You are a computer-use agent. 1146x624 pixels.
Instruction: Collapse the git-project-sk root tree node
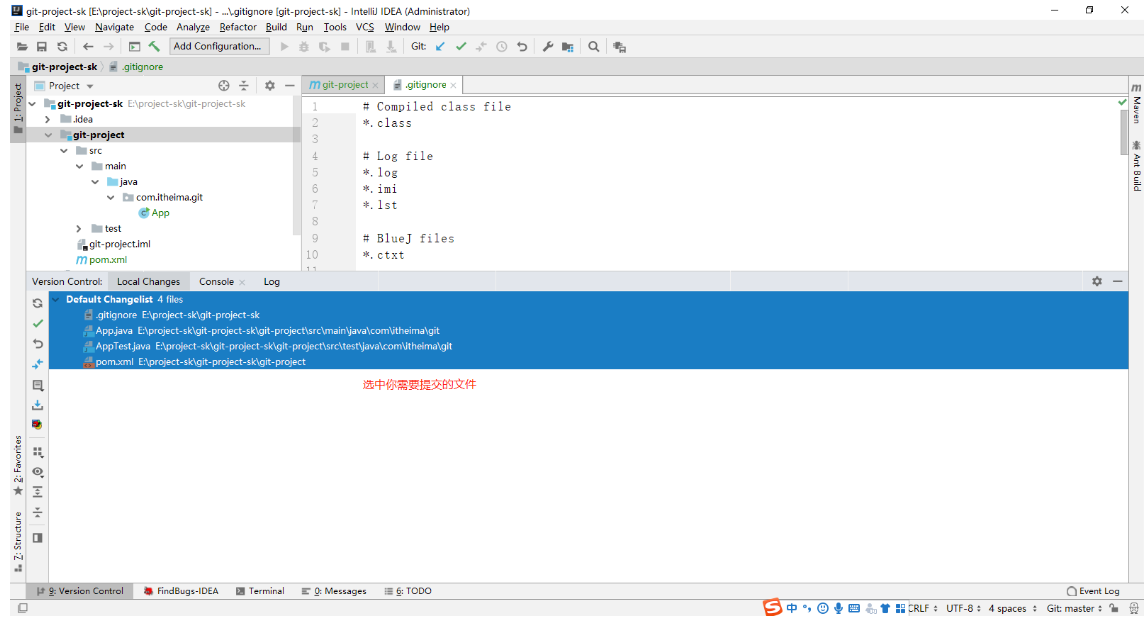(32, 104)
